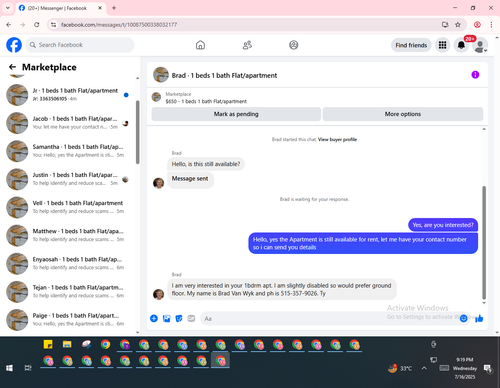Click the $650 listing thumbnail
Image resolution: width=500 pixels, height=388 pixels.
pos(156,97)
